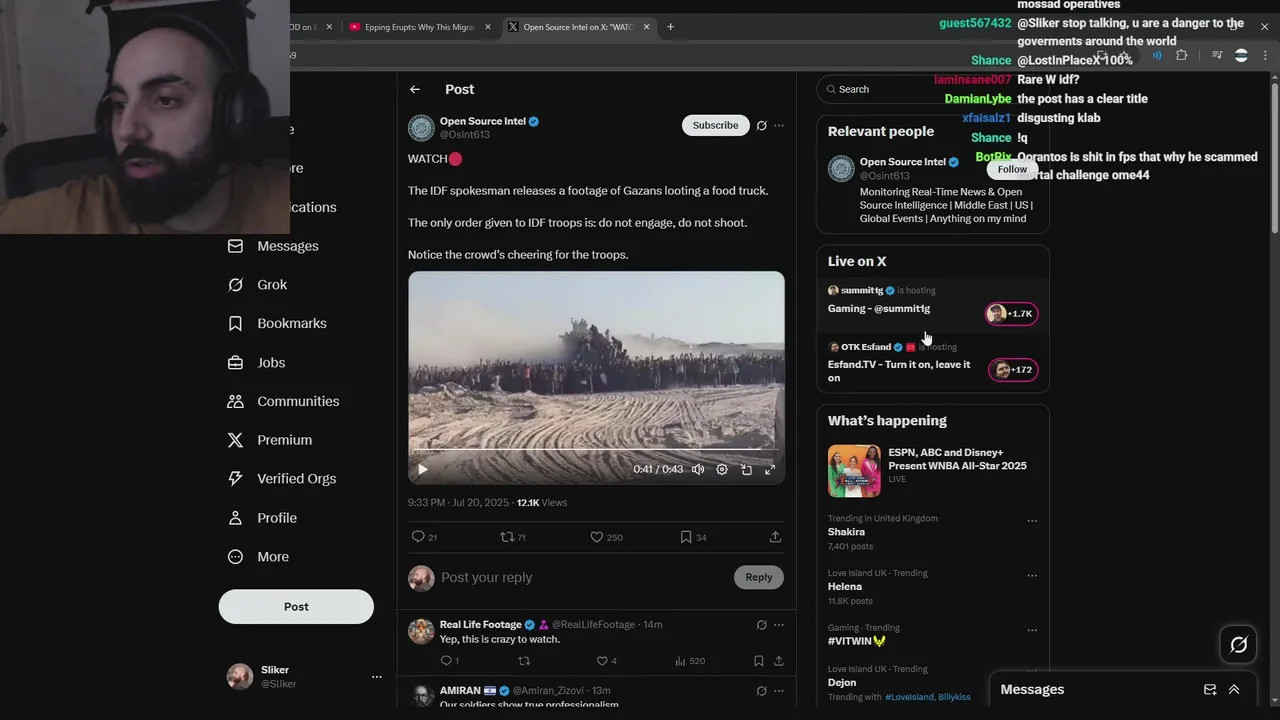Image resolution: width=1280 pixels, height=720 pixels.
Task: Click the @Osint613 handle under post author
Action: [465, 134]
